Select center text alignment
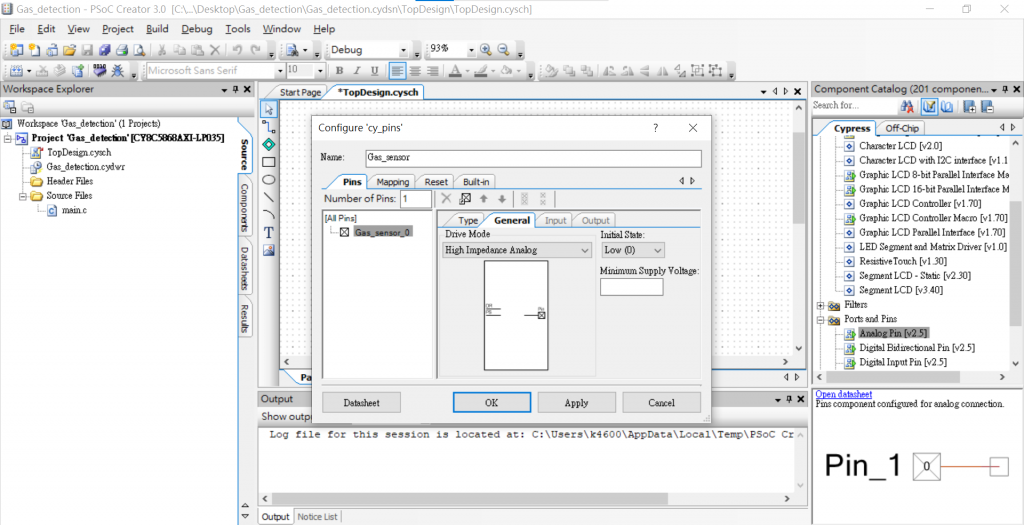Image resolution: width=1024 pixels, height=525 pixels. coord(414,71)
